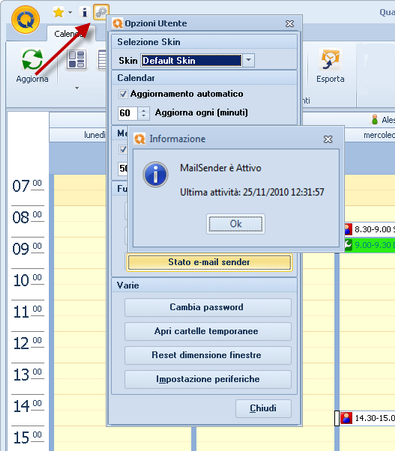Click the person icon on 14.30 appointment

(347, 418)
